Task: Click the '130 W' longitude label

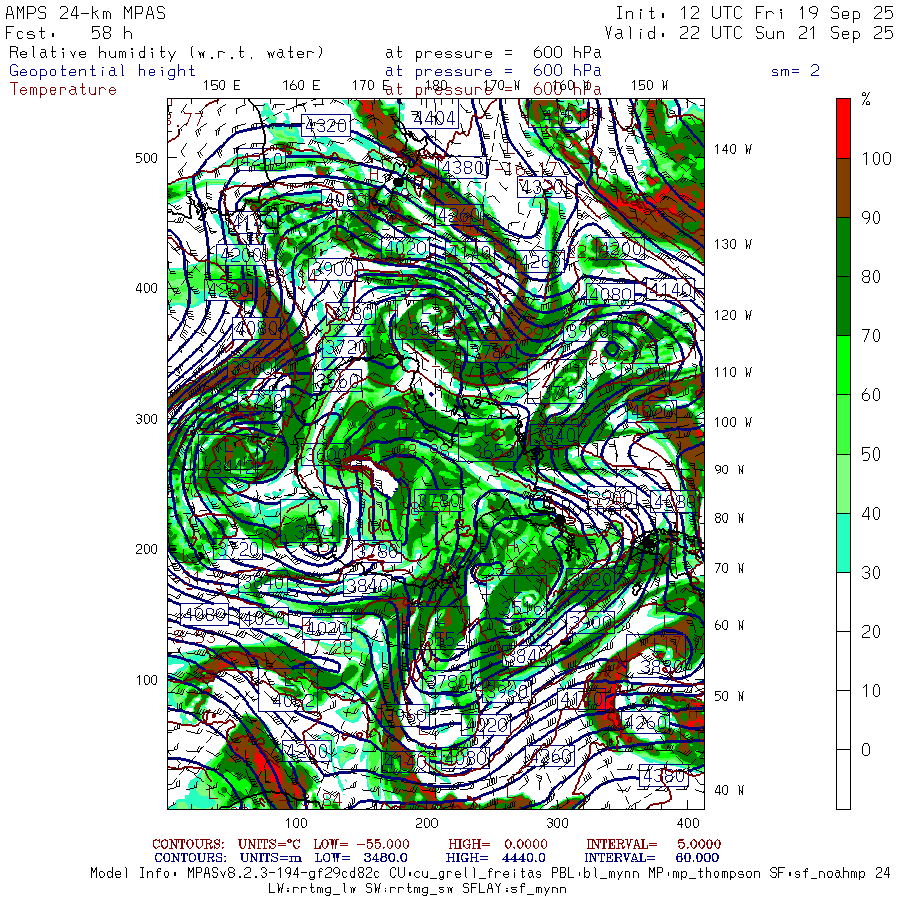Action: (x=733, y=245)
